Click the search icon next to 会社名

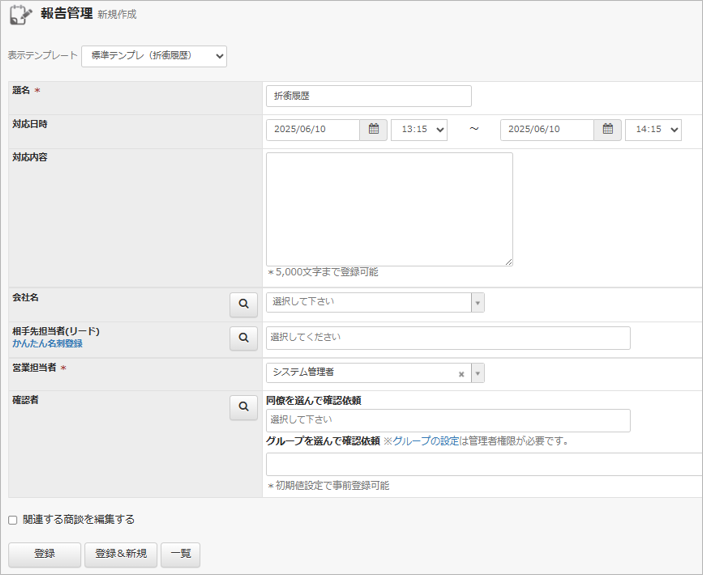point(243,303)
